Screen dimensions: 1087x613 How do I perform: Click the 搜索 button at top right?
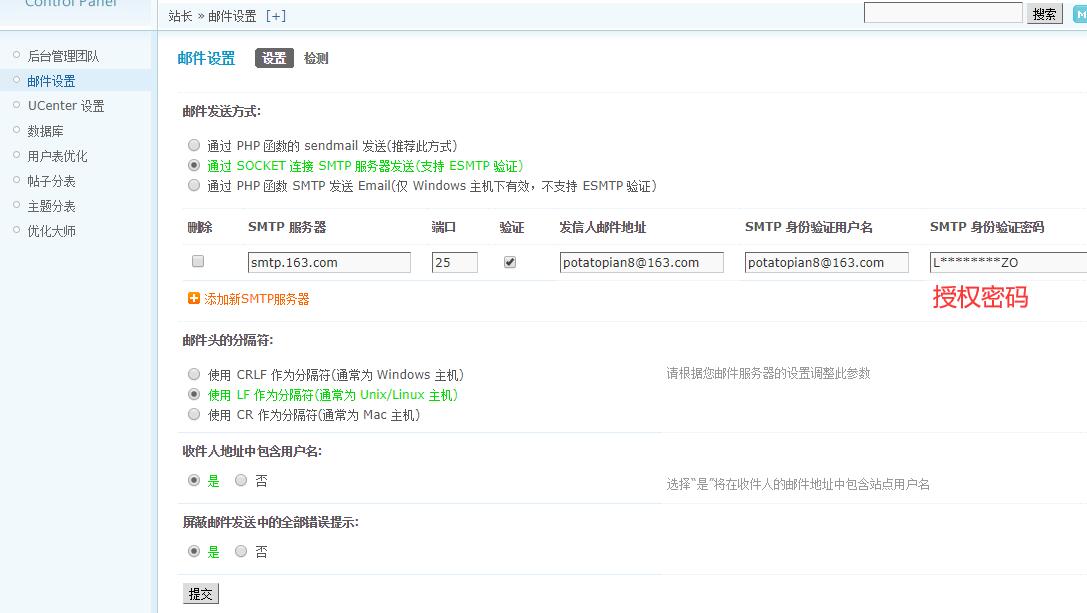[x=1044, y=14]
